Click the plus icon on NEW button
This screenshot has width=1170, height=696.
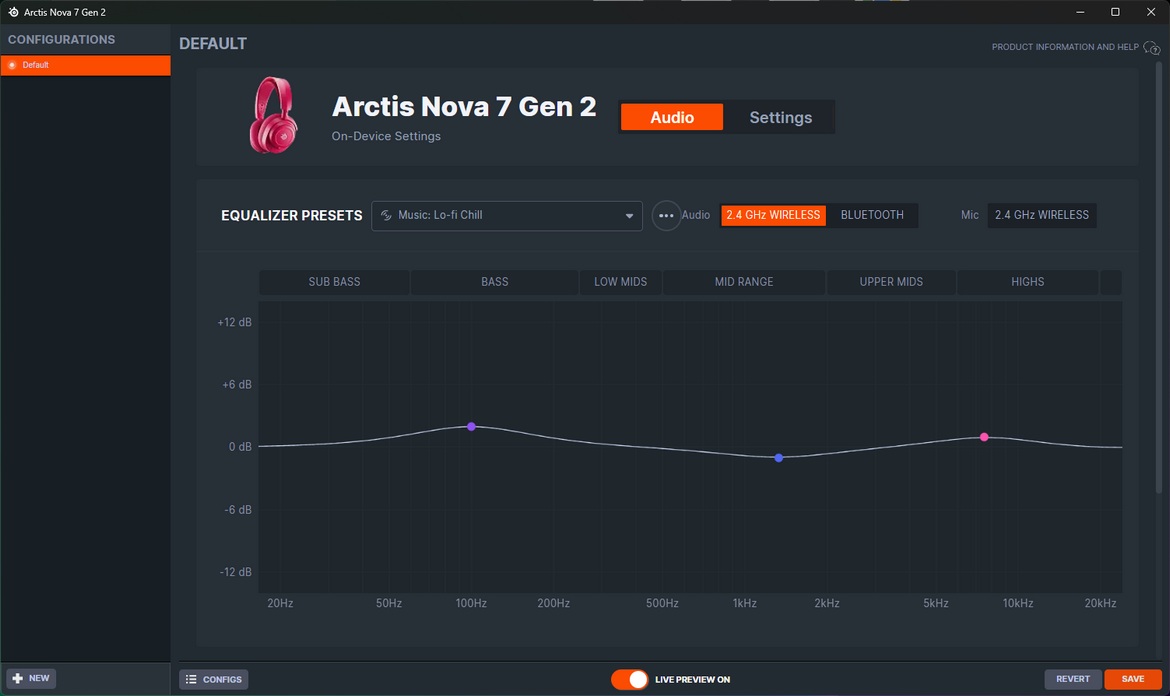coord(17,678)
